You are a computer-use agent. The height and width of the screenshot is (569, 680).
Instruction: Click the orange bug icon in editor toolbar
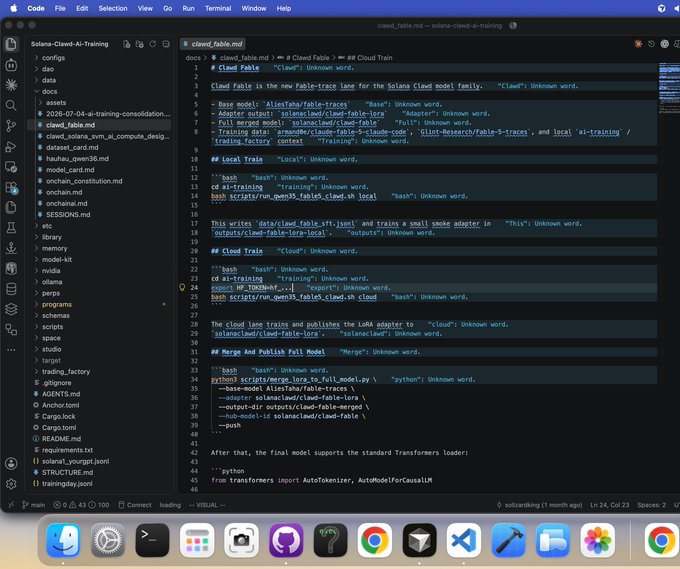(638, 44)
